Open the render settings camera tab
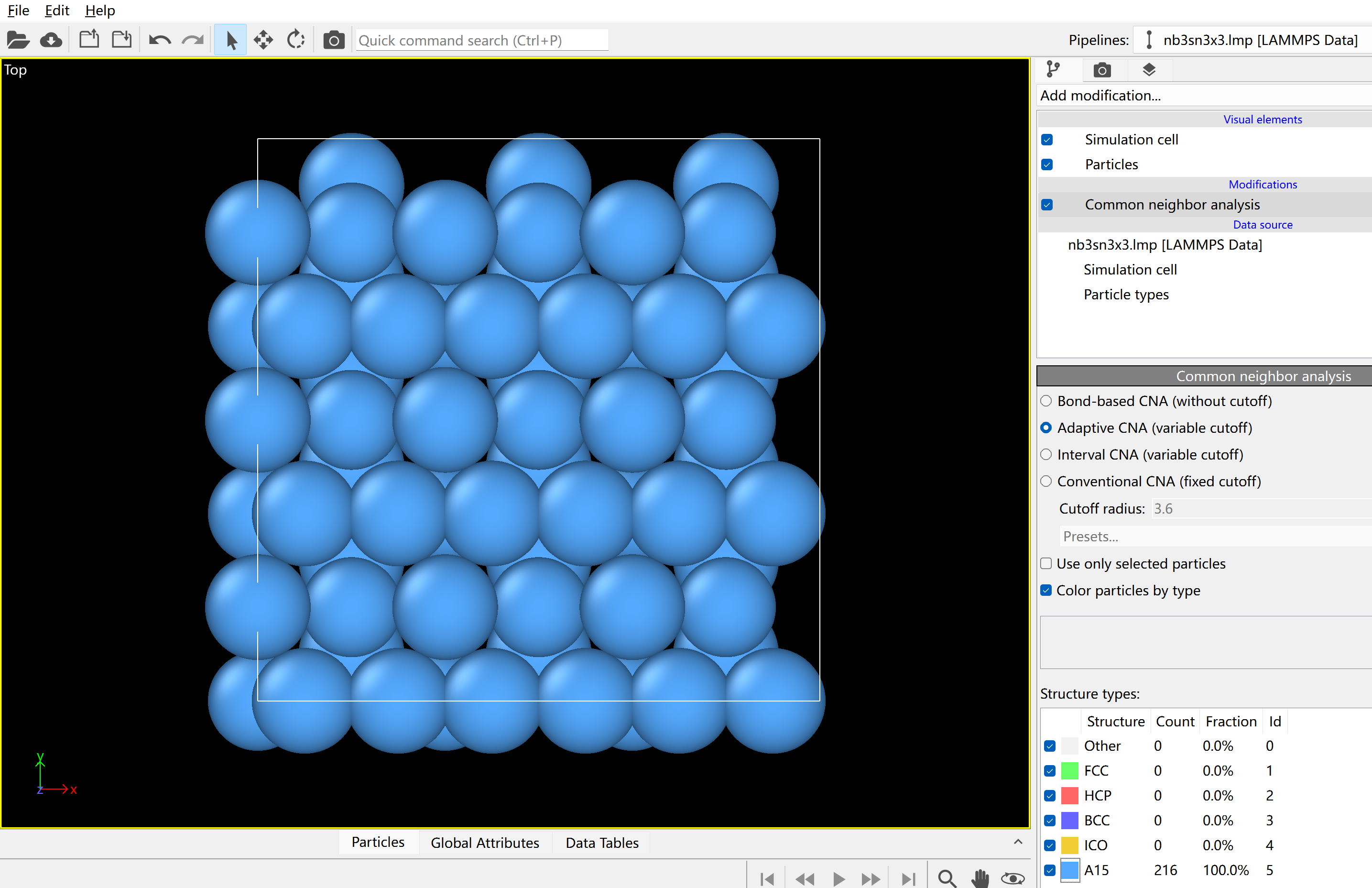This screenshot has height=888, width=1372. pyautogui.click(x=1101, y=70)
